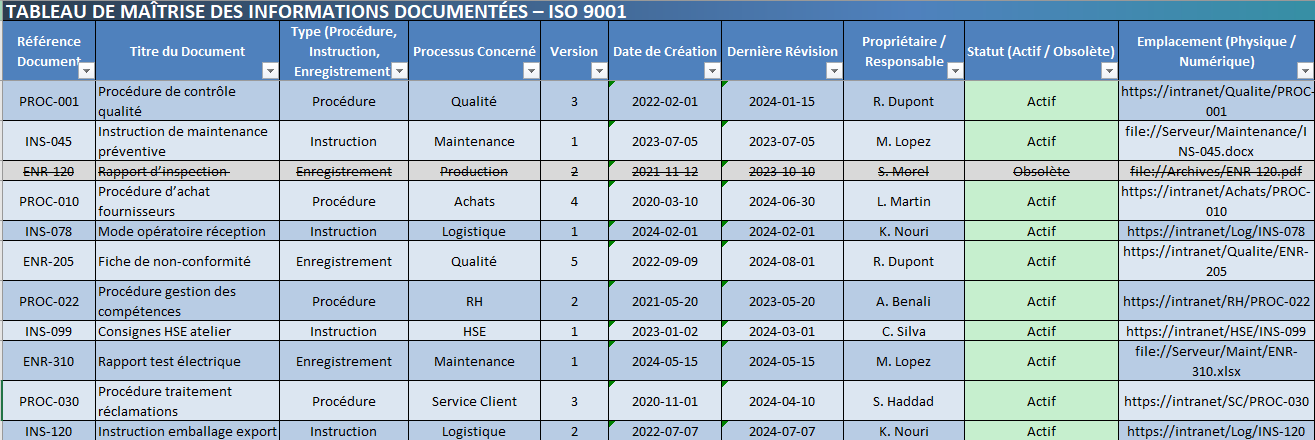
Task: Open the Statut (Actif / Obsolète) filter dropdown
Action: tap(1108, 70)
